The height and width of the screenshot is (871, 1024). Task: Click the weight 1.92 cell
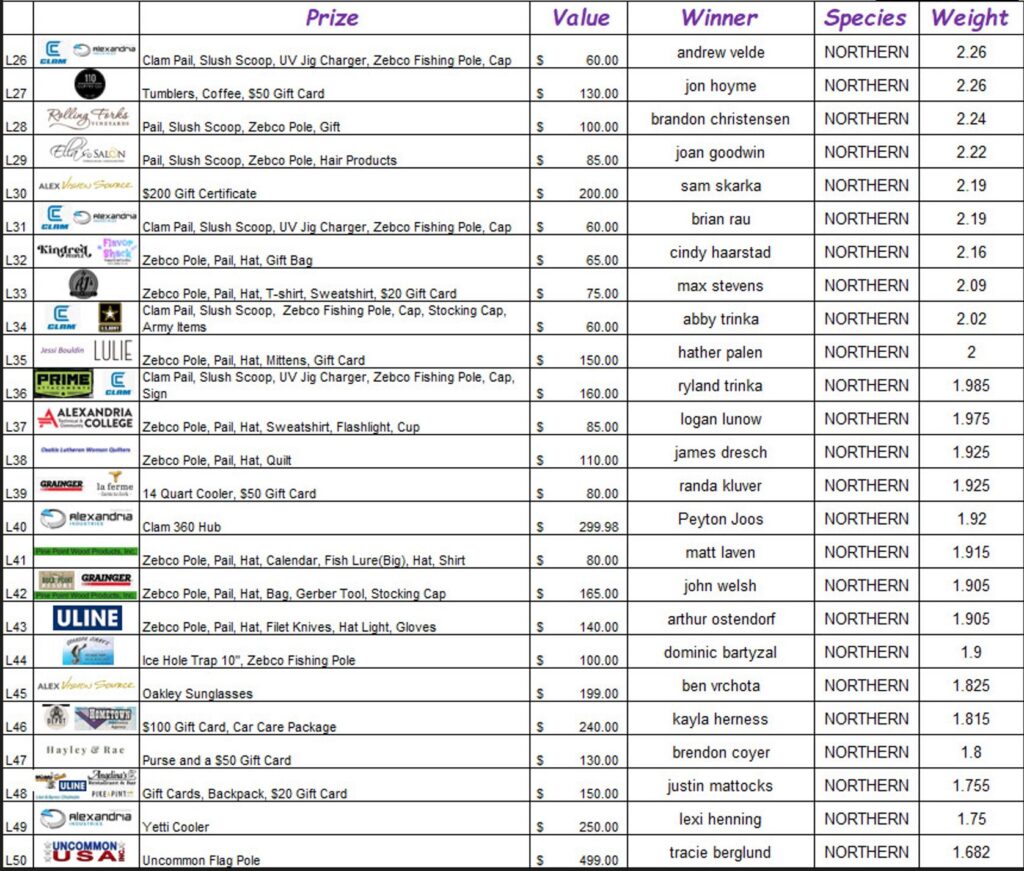coord(971,519)
